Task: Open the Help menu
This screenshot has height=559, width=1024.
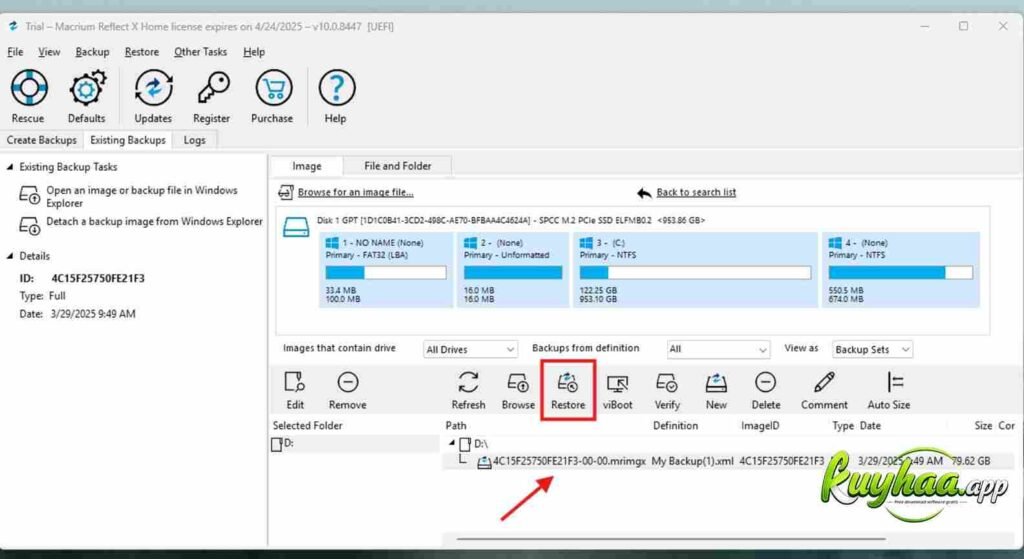Action: 254,52
